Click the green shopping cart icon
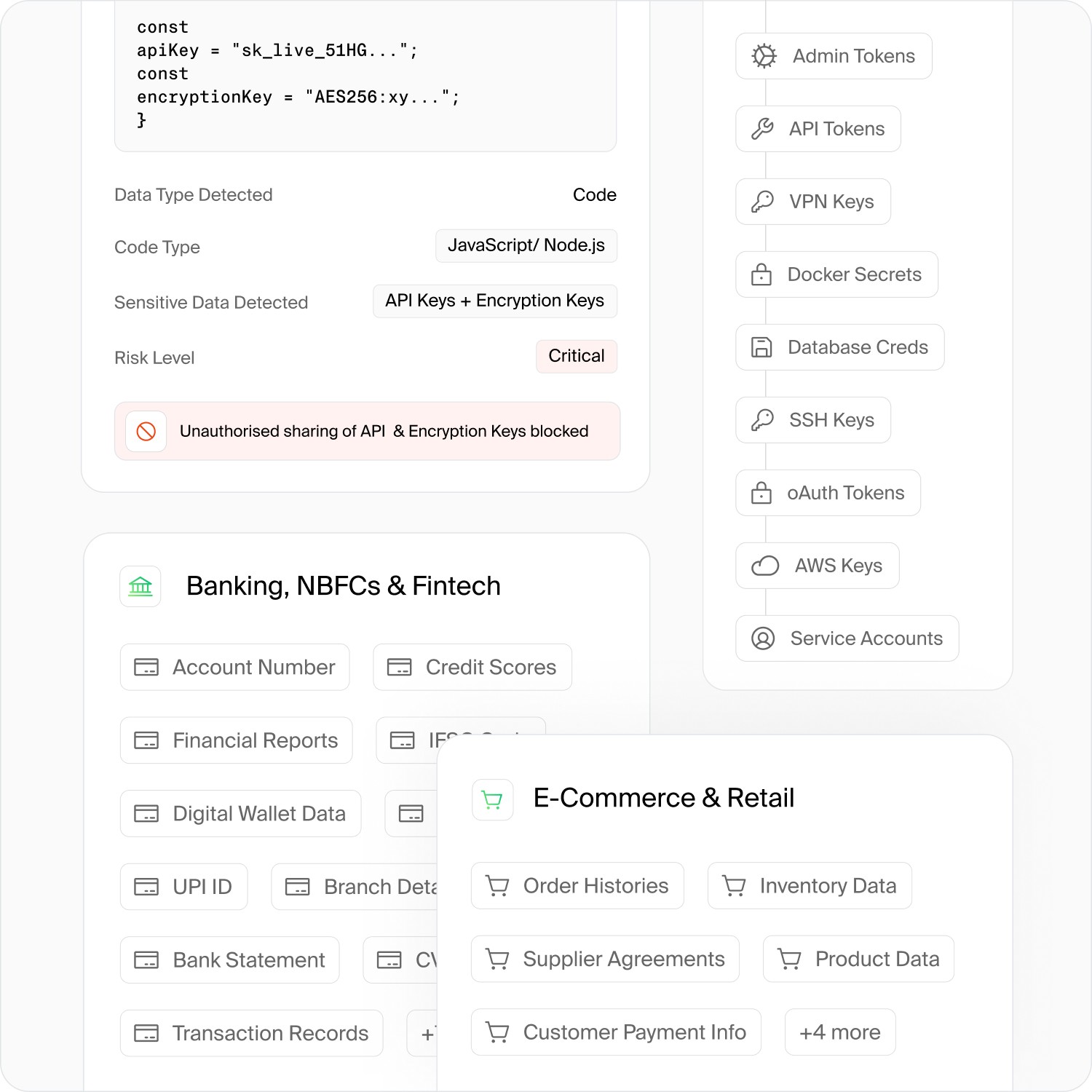 (493, 800)
